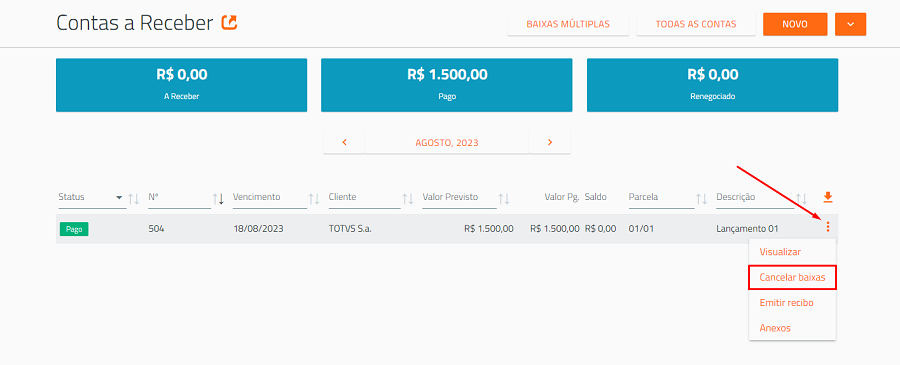Expand the Status filter dropdown
Screen dimensions: 900x365
click(x=119, y=197)
